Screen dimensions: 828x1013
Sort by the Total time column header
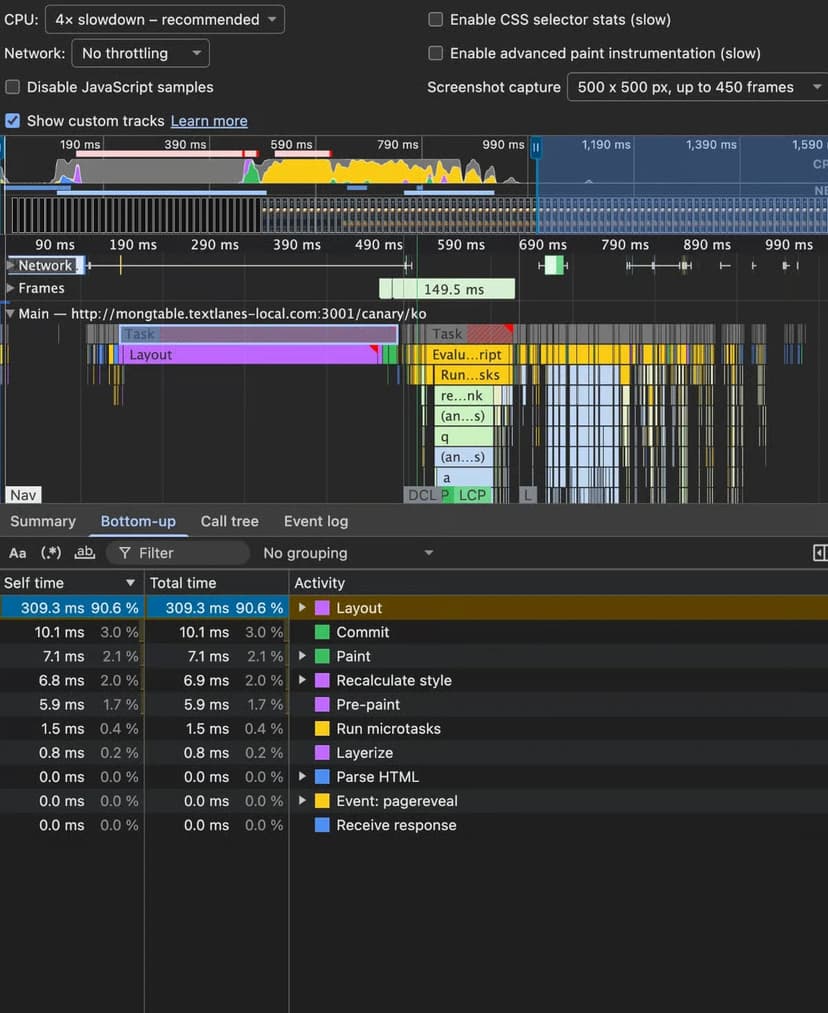[x=216, y=583]
